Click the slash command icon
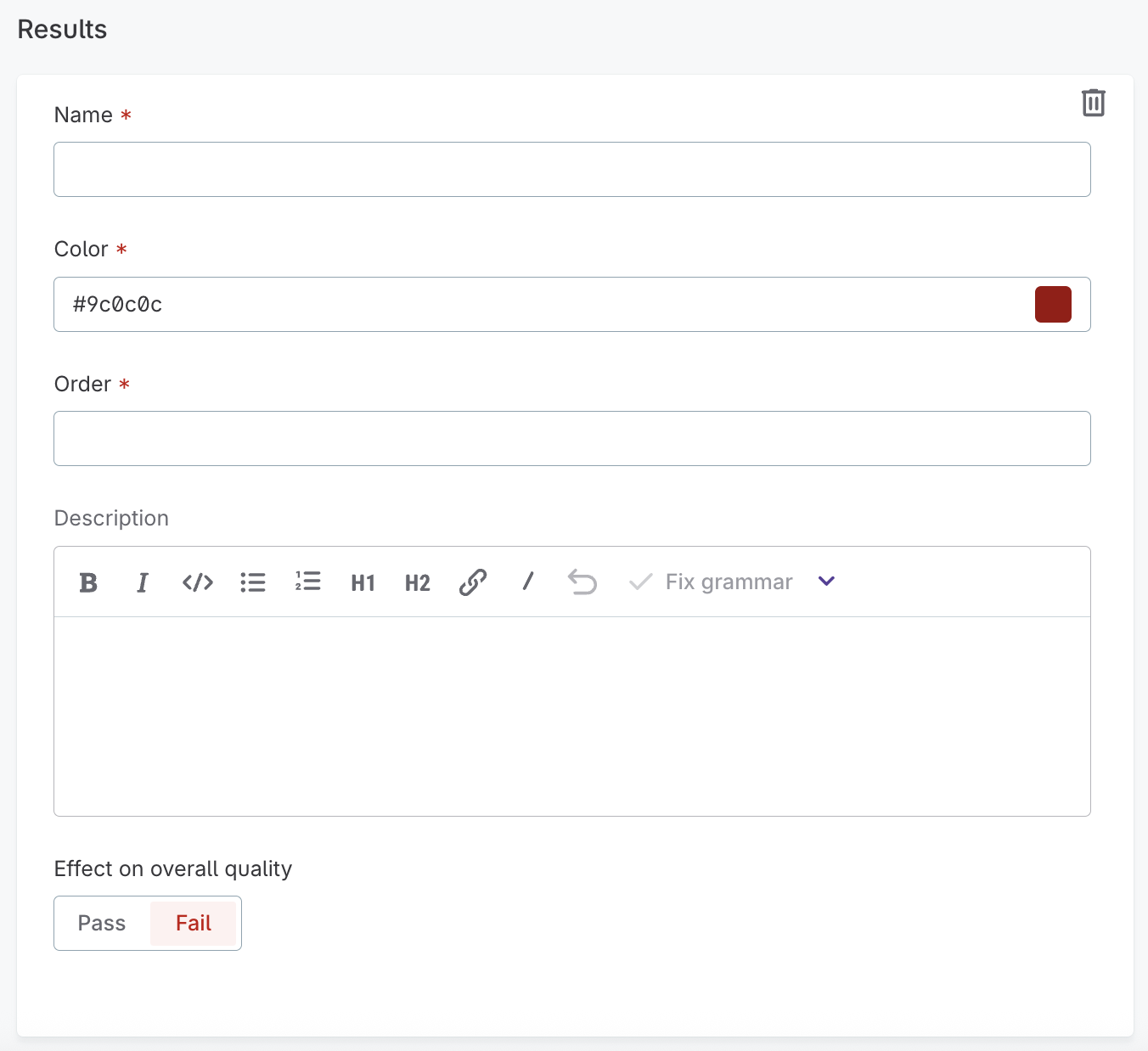The image size is (1148, 1051). 527,582
